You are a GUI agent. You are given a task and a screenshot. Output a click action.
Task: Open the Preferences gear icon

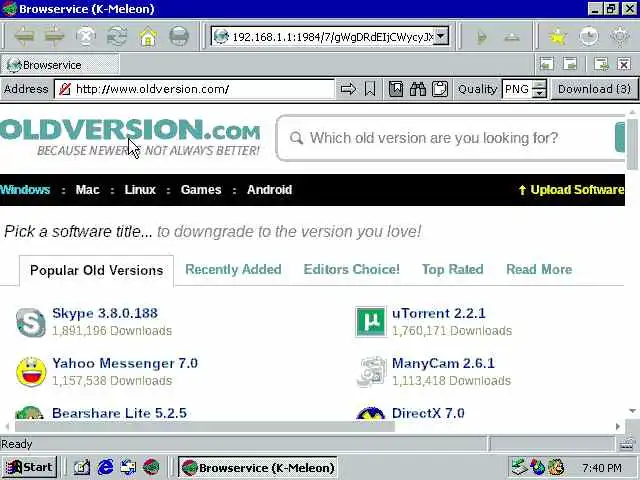point(619,37)
